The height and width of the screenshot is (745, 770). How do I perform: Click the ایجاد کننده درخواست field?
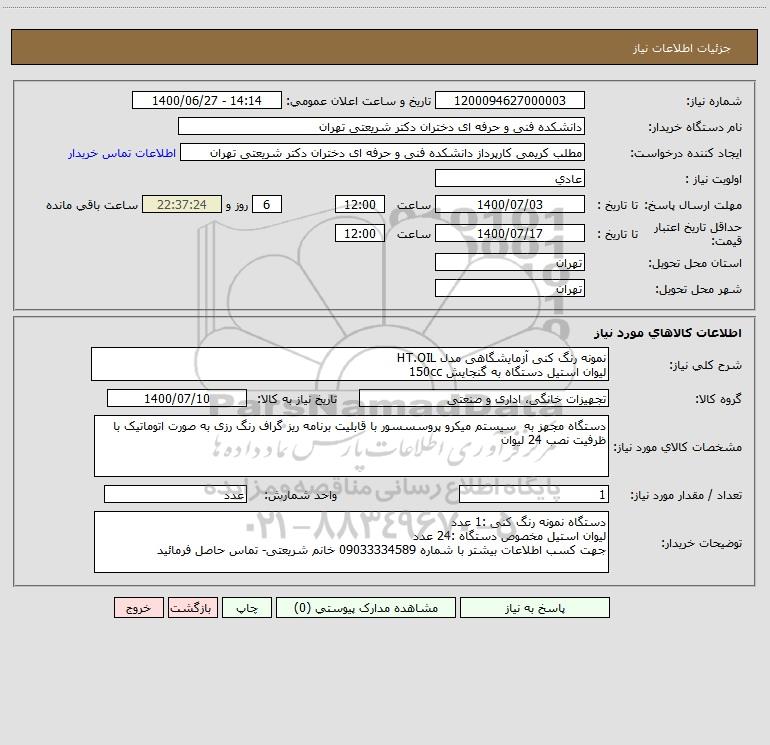point(382,152)
